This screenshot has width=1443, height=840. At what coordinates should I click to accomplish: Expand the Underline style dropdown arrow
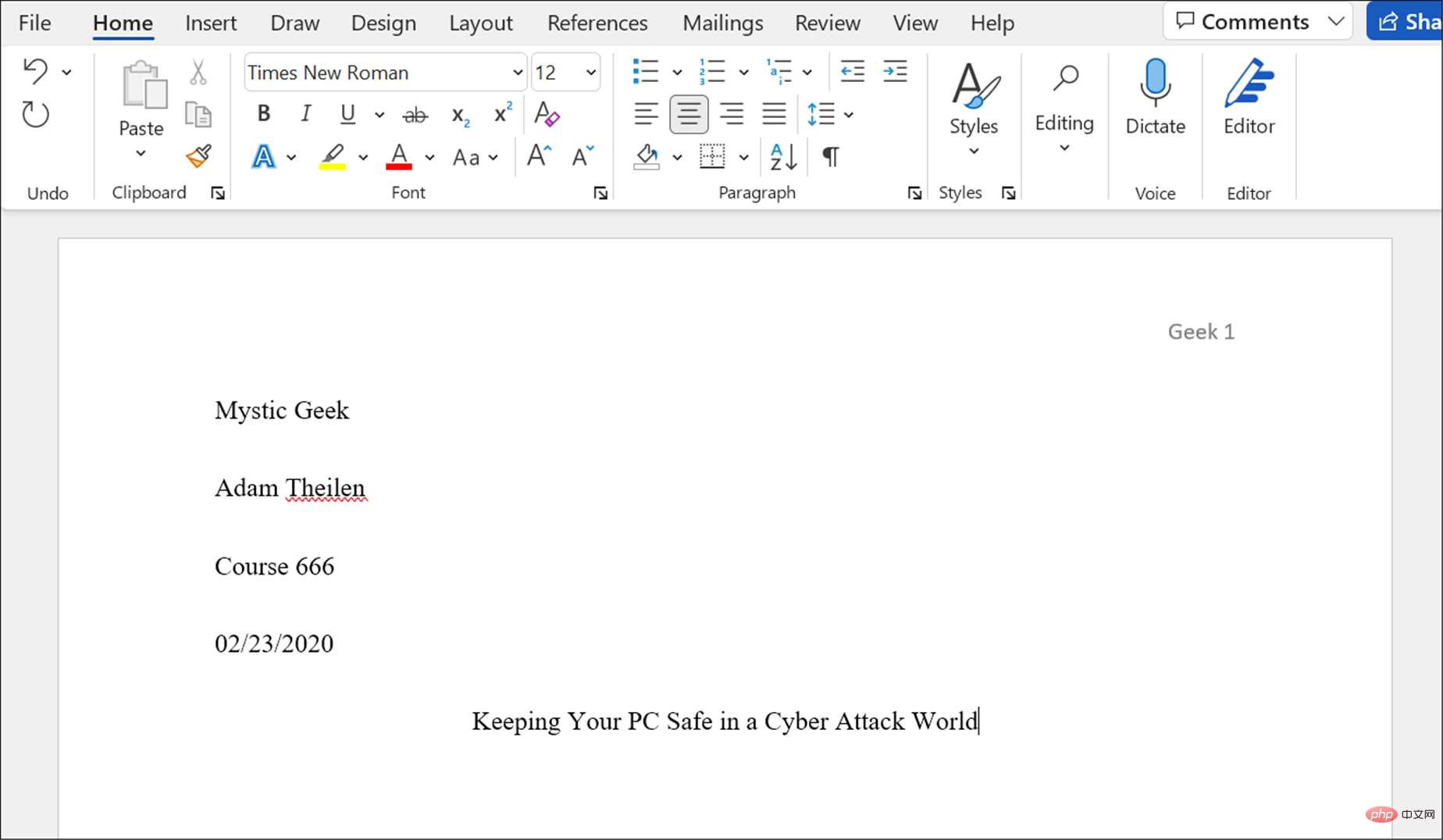tap(379, 114)
